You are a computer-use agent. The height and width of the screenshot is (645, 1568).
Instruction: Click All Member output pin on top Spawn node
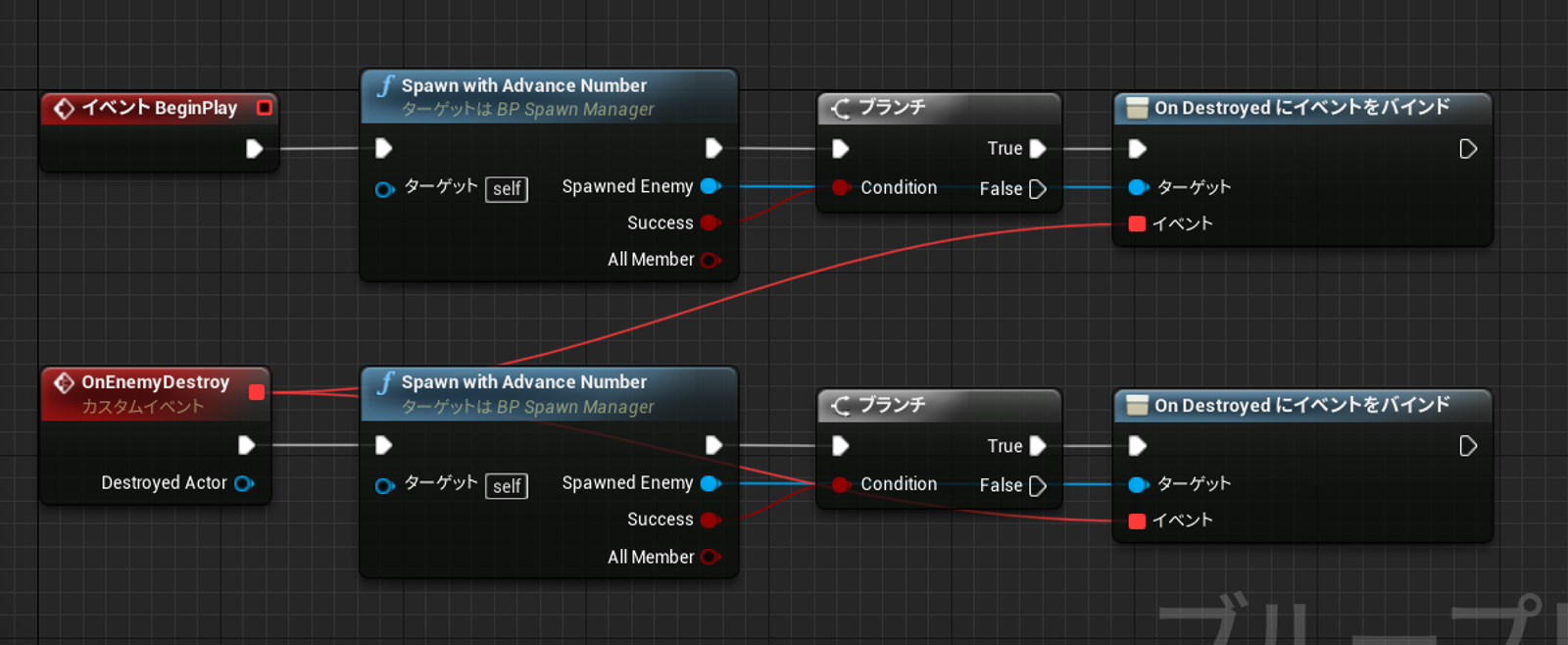pyautogui.click(x=711, y=260)
